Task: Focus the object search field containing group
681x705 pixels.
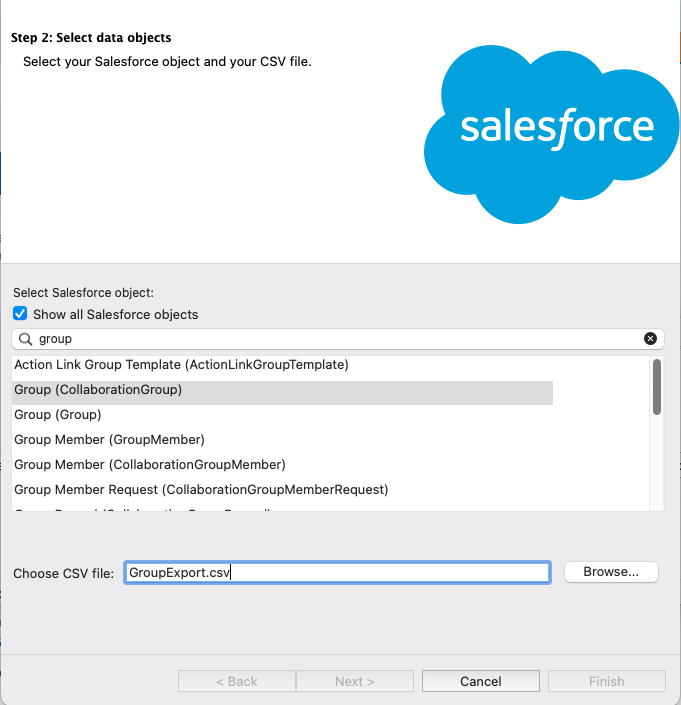Action: (x=338, y=339)
